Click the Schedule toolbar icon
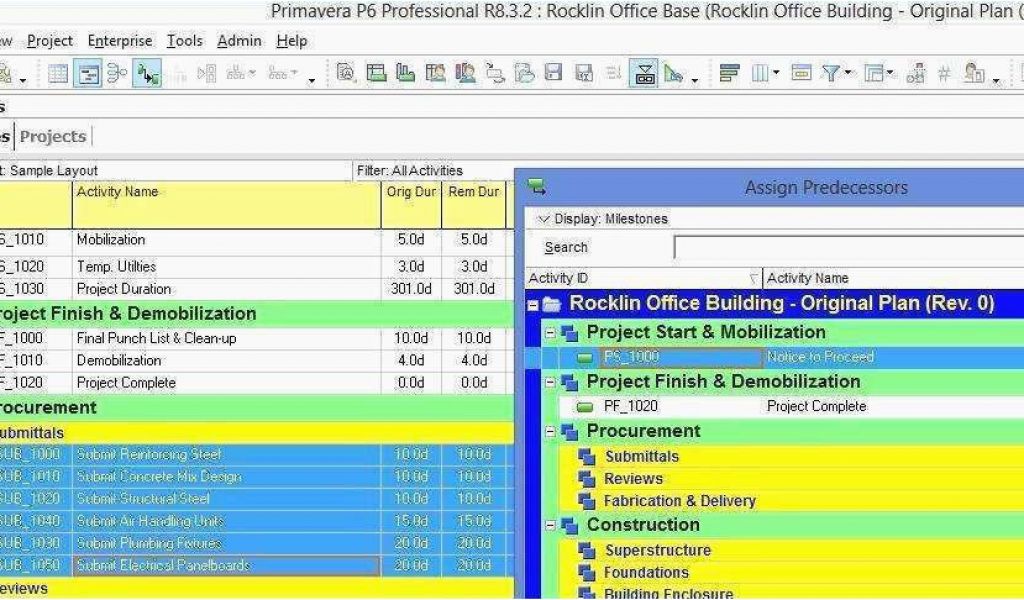 tap(916, 73)
